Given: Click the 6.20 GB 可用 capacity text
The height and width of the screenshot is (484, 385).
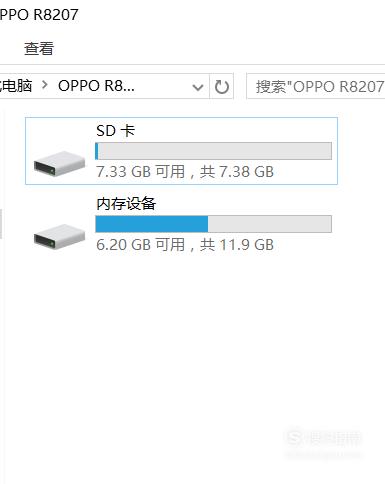Looking at the screenshot, I should pyautogui.click(x=140, y=245).
